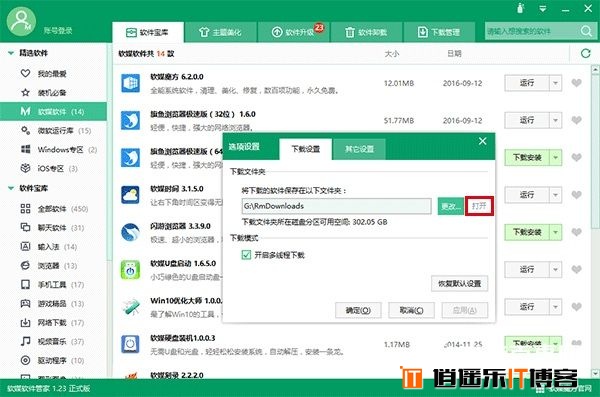The image size is (600, 397).
Task: Open dropdown arrow beside 软媒魔方 运行 button
Action: click(x=556, y=83)
